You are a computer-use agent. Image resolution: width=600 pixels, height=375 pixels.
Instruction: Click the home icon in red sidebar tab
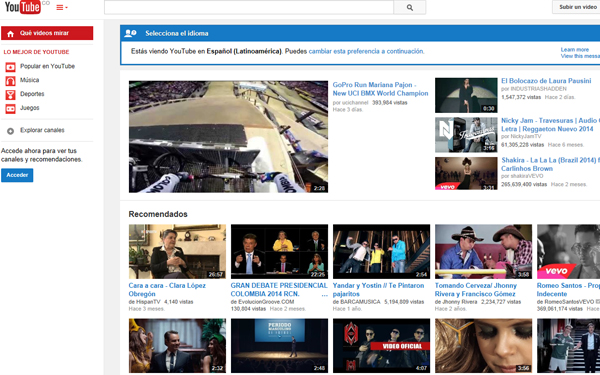[10, 34]
